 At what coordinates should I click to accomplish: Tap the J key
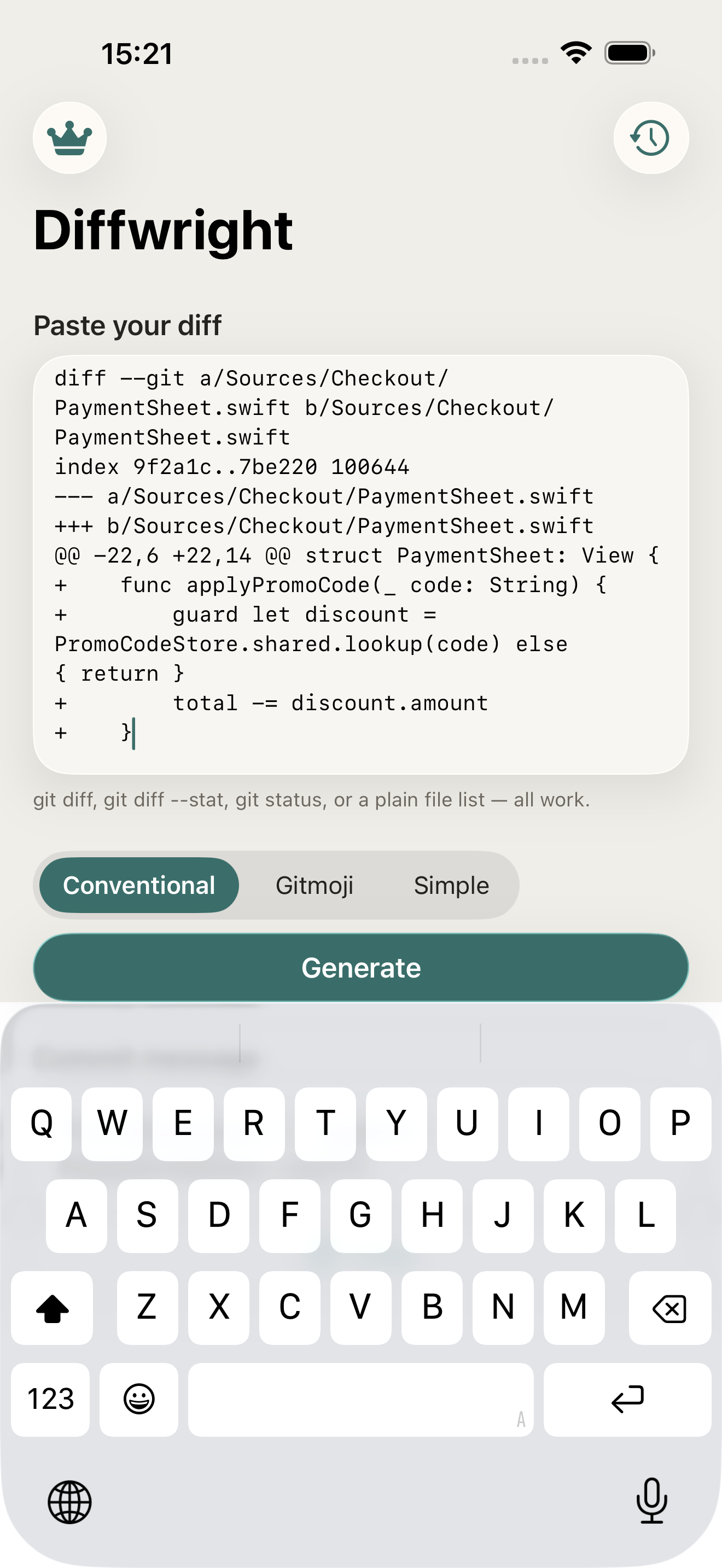pyautogui.click(x=503, y=1215)
